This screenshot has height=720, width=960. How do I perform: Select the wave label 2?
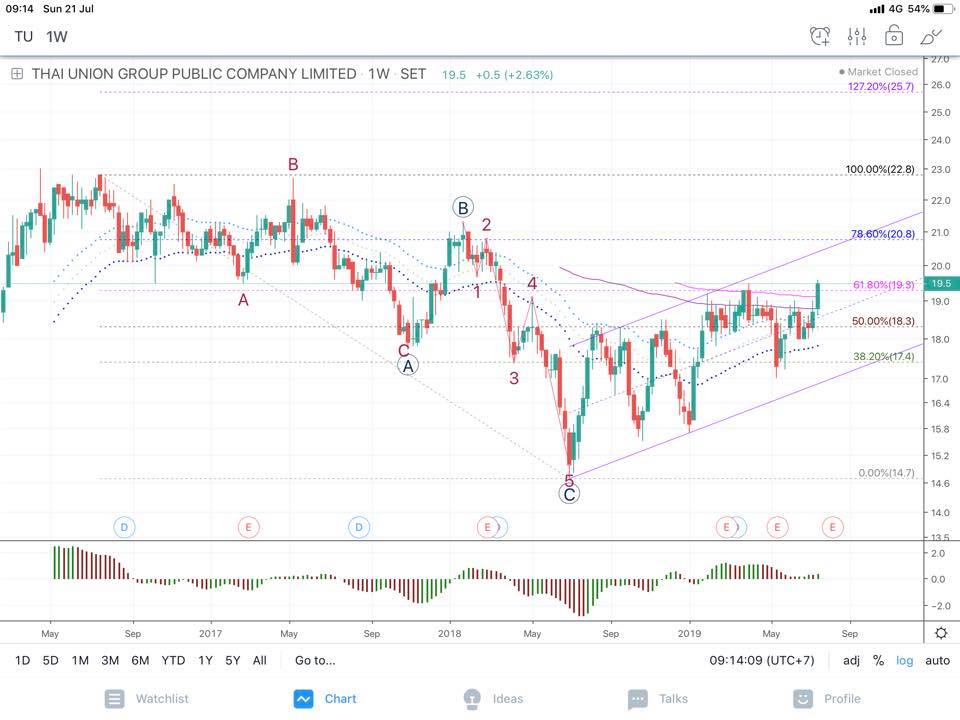click(486, 225)
